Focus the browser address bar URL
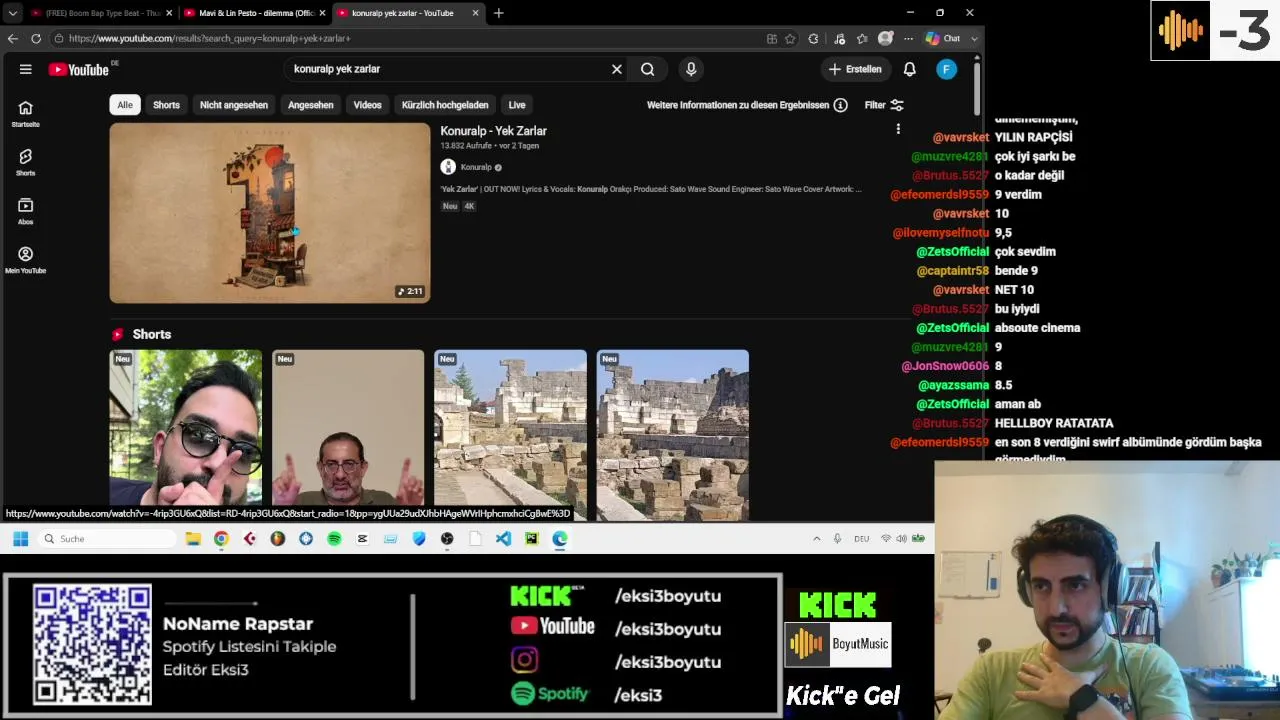Screen dimensions: 1280x720 409,38
